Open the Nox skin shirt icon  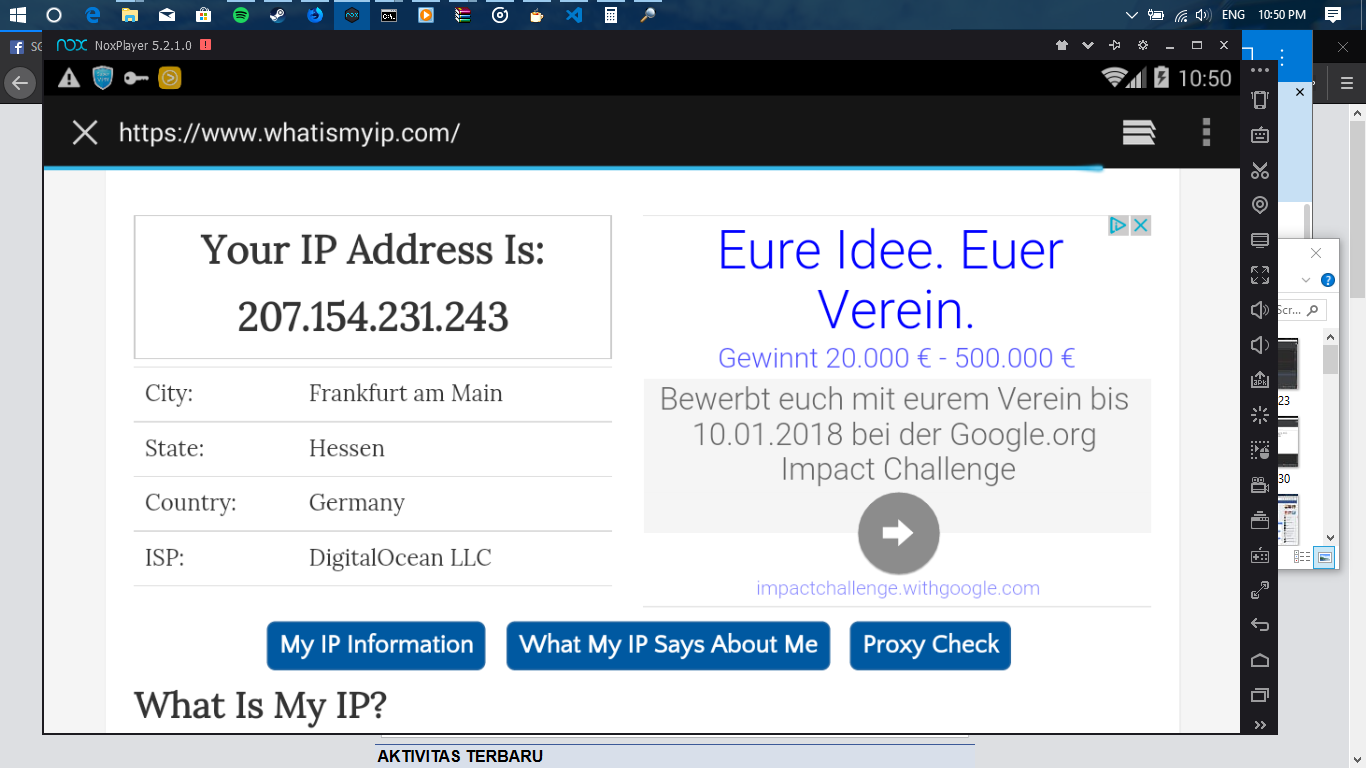point(1062,45)
